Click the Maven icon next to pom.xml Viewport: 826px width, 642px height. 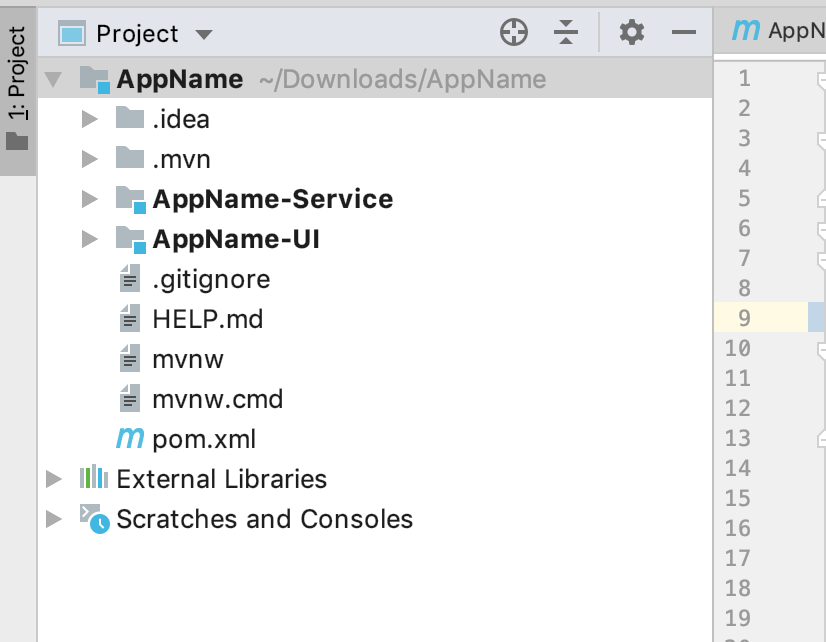pyautogui.click(x=130, y=439)
